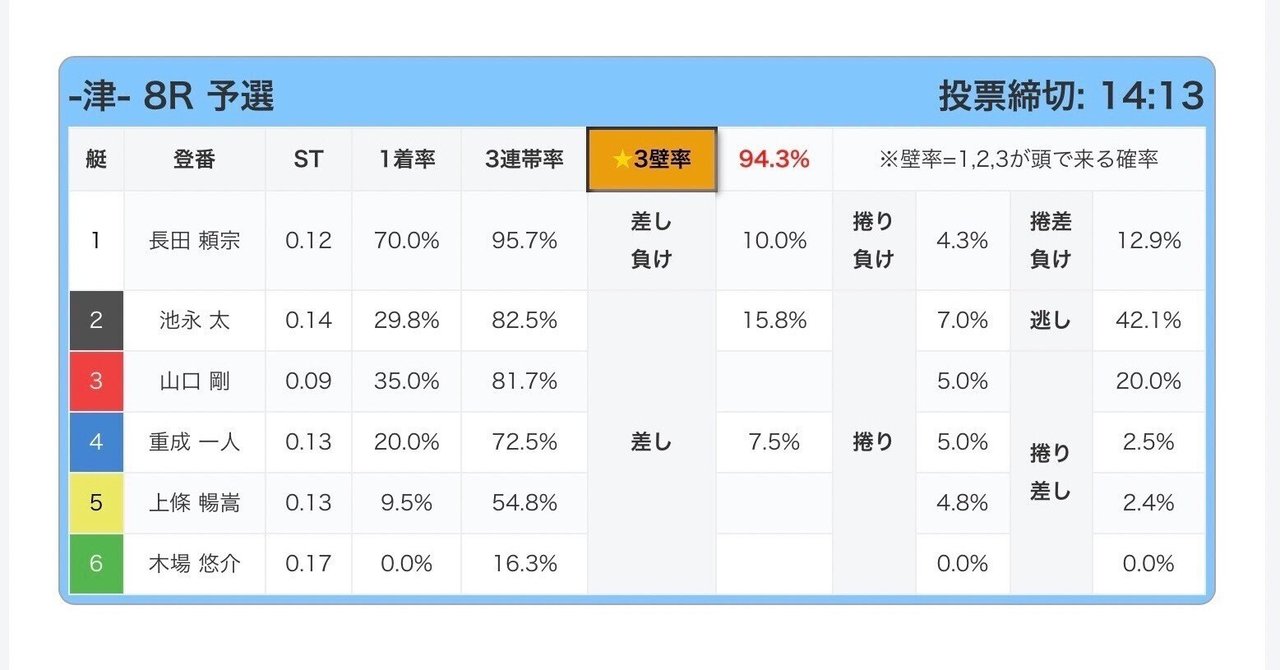The width and height of the screenshot is (1280, 670).
Task: Click racer name 木場 悠介
Action: tap(195, 564)
